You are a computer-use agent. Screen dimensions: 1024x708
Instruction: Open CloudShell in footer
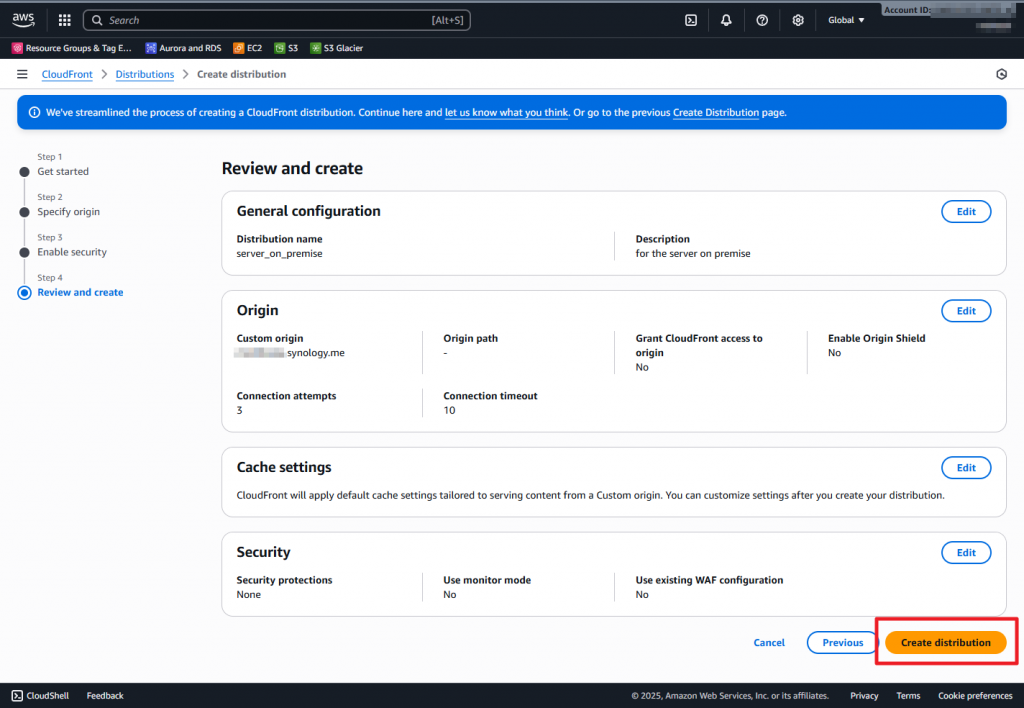[x=40, y=696]
